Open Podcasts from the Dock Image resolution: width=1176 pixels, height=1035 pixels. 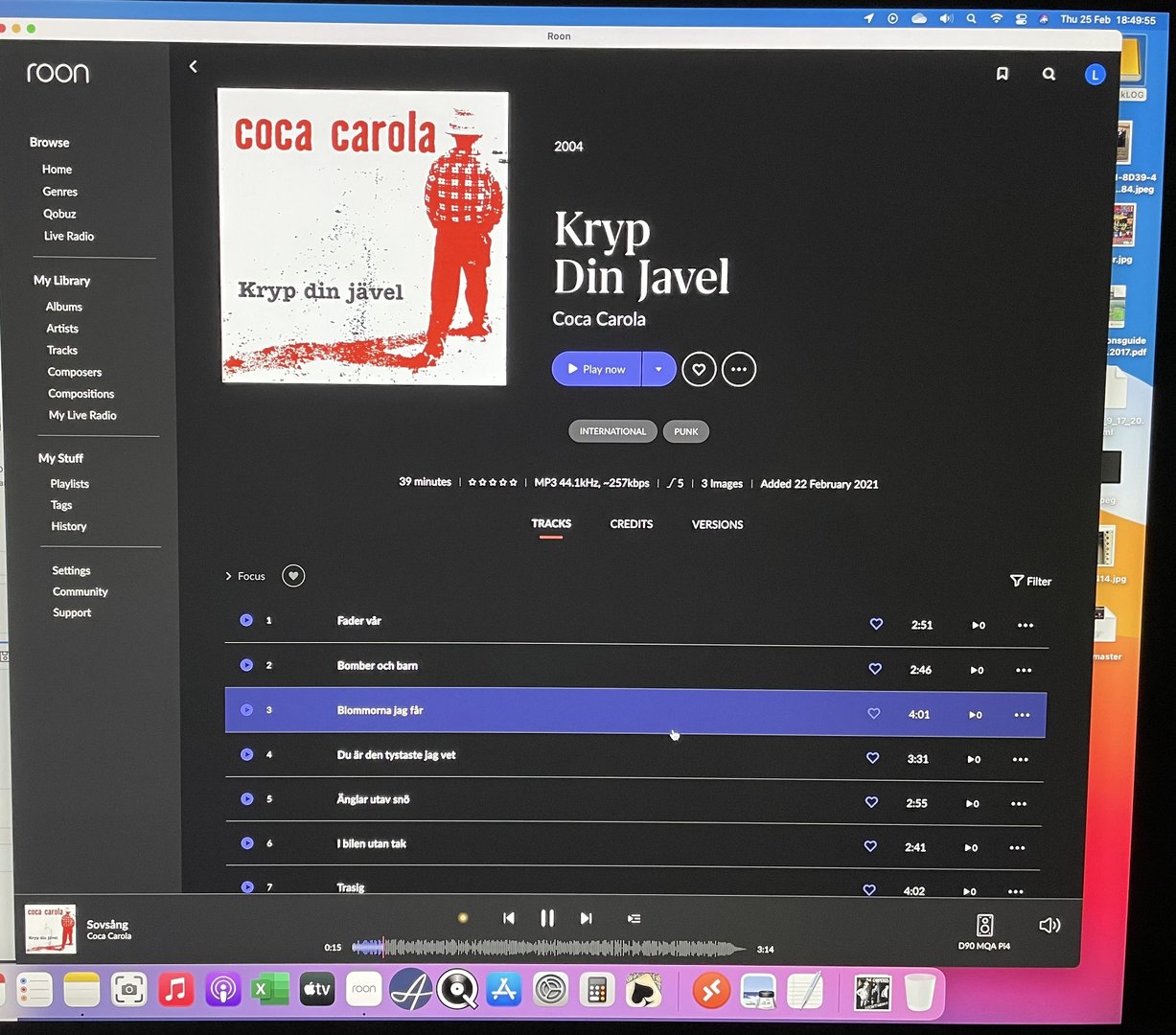222,989
